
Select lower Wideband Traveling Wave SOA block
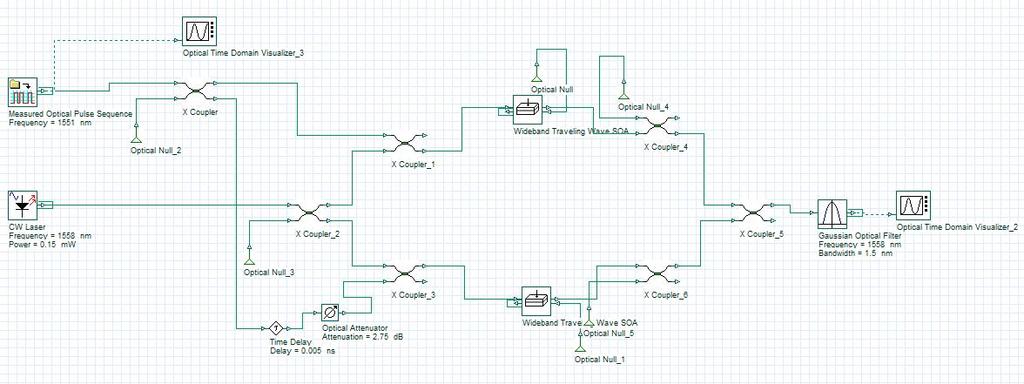point(536,300)
